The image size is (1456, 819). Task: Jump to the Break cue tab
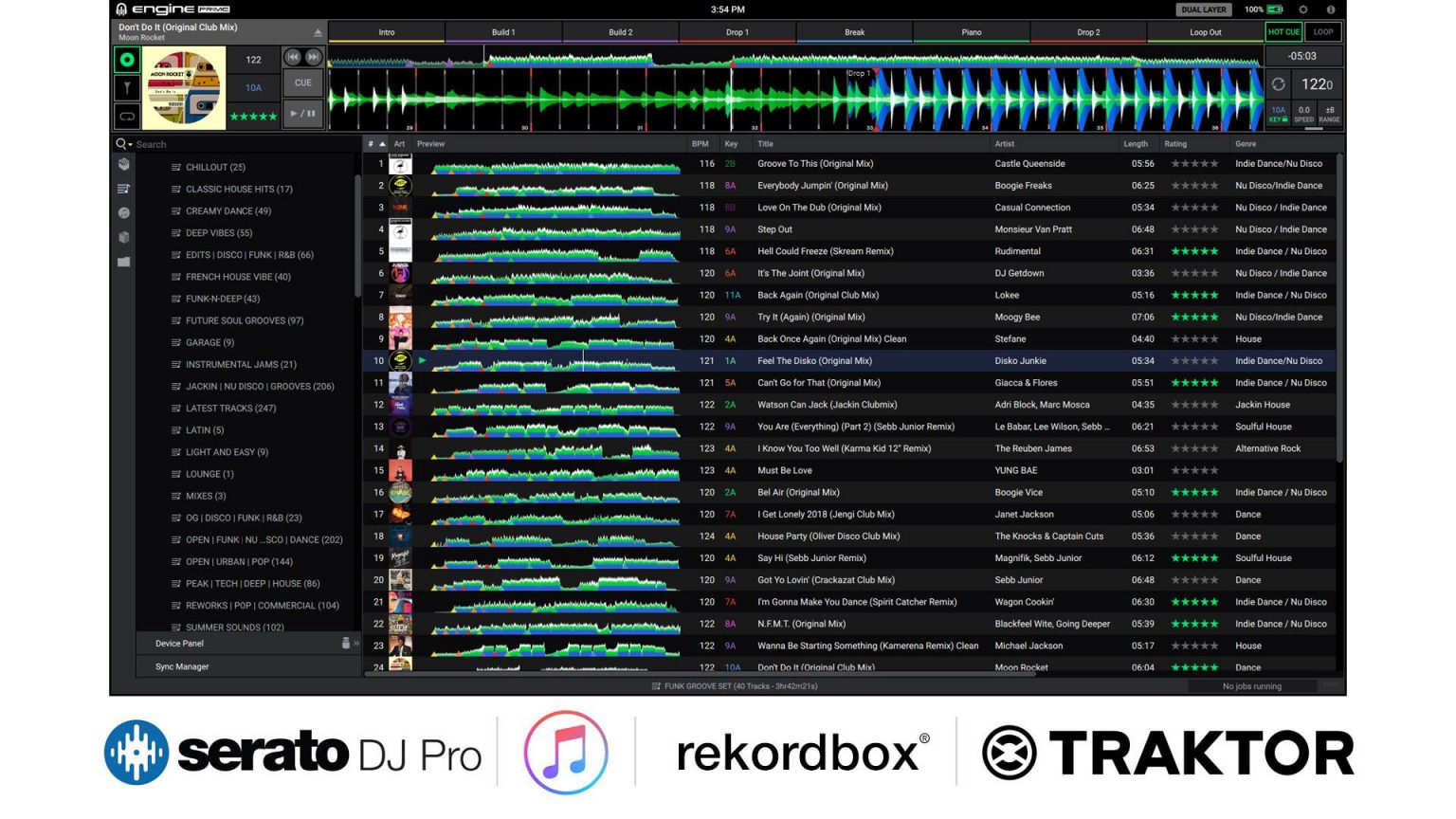[x=855, y=32]
